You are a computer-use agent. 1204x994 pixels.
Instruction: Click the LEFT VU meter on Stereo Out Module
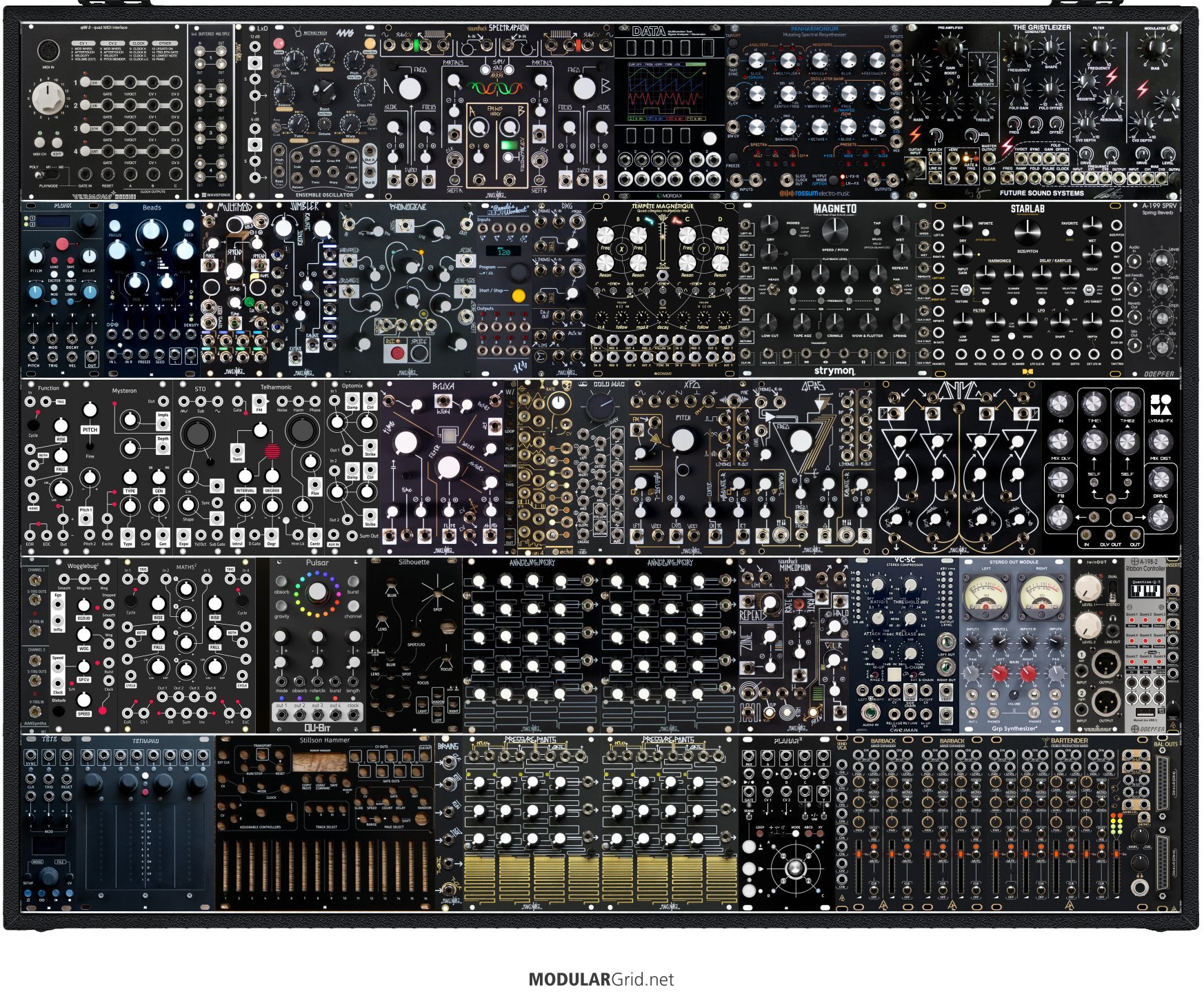pyautogui.click(x=987, y=596)
